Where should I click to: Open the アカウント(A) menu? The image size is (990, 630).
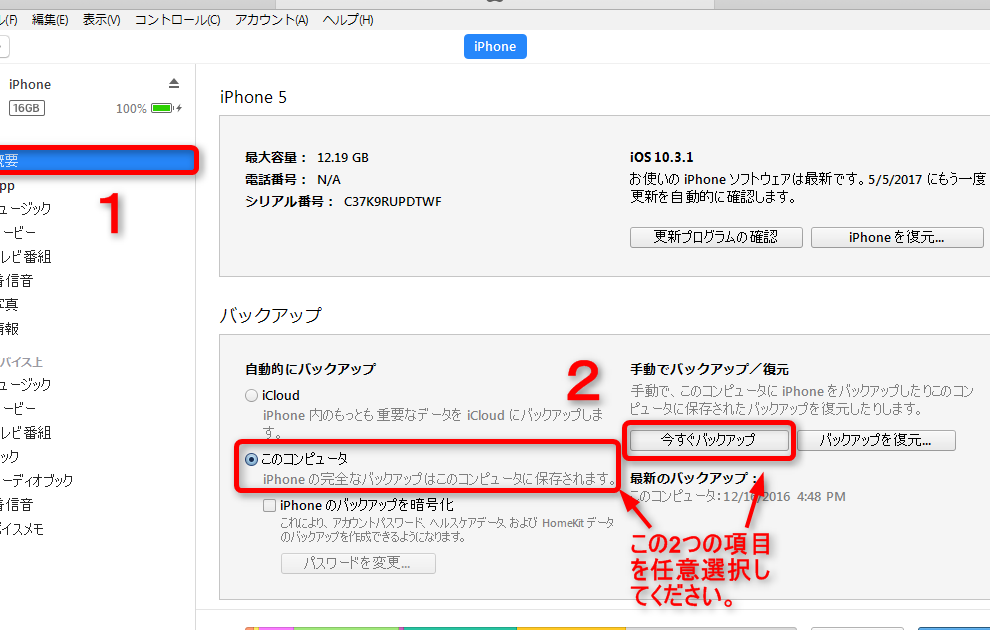[271, 20]
